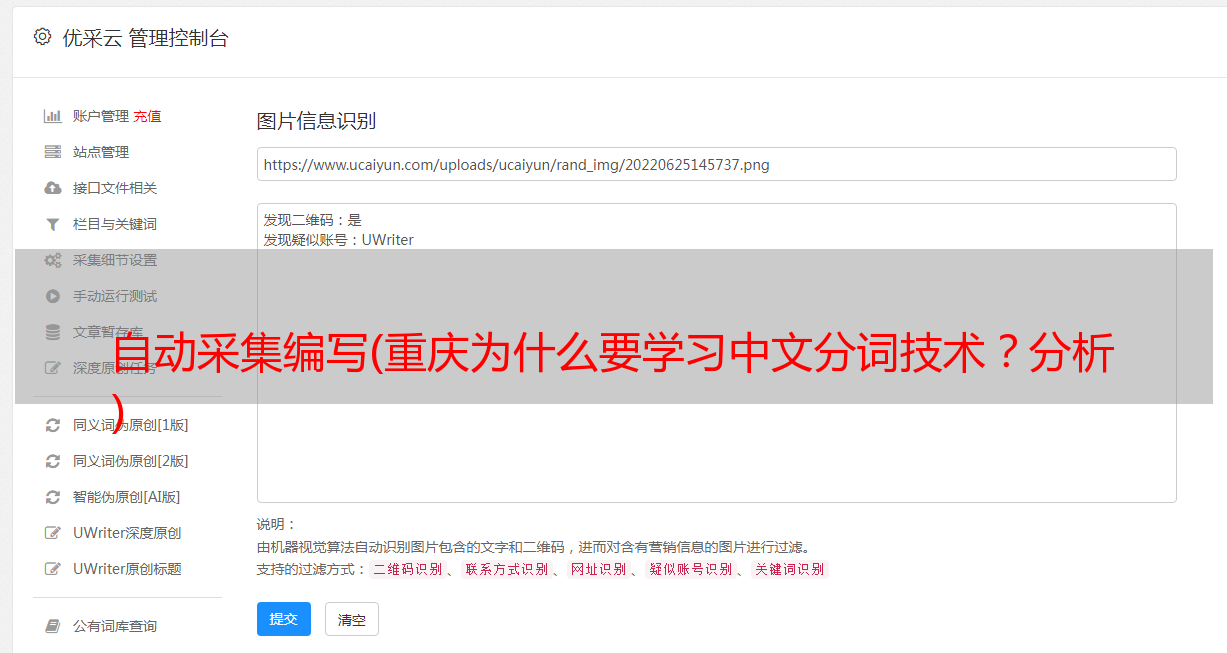Click the edit icon for UWriter深度原创
This screenshot has width=1227, height=653.
[x=53, y=533]
